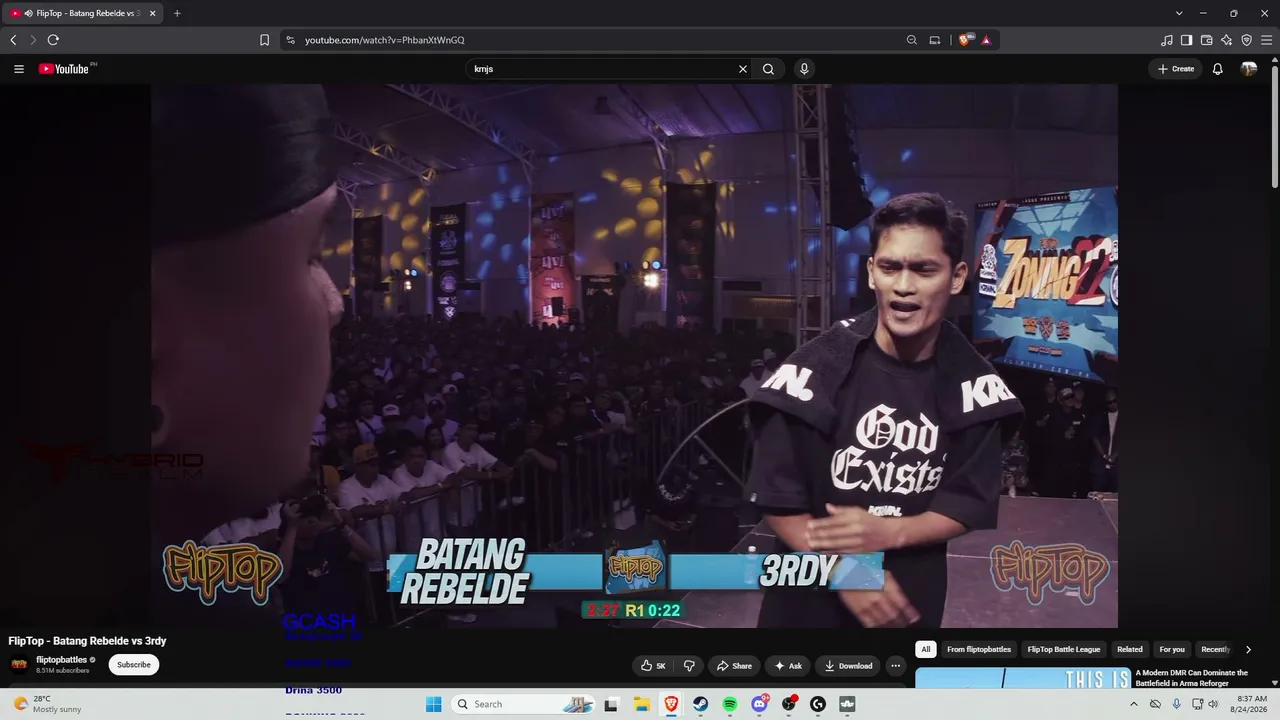Clear the search box with the X
The image size is (1280, 720).
(743, 69)
